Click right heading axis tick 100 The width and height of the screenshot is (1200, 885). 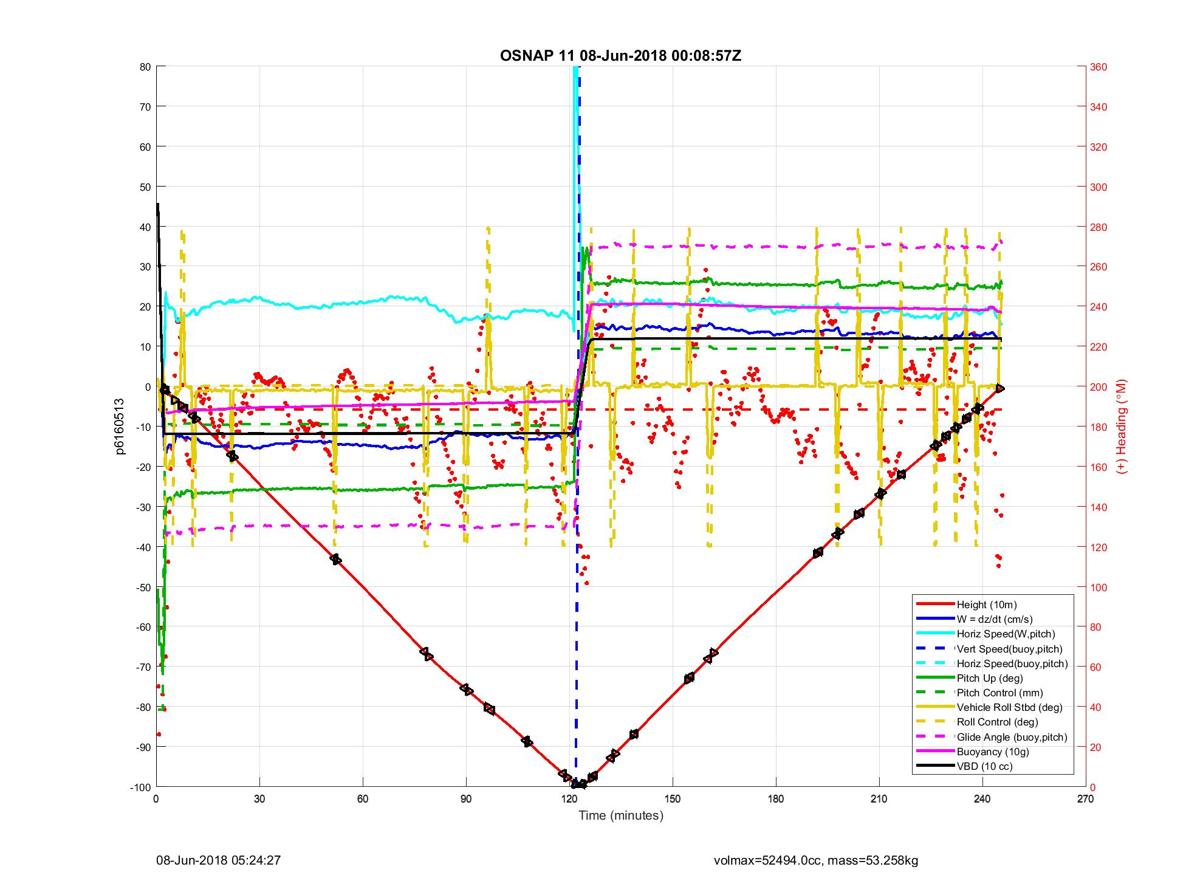pos(1099,587)
